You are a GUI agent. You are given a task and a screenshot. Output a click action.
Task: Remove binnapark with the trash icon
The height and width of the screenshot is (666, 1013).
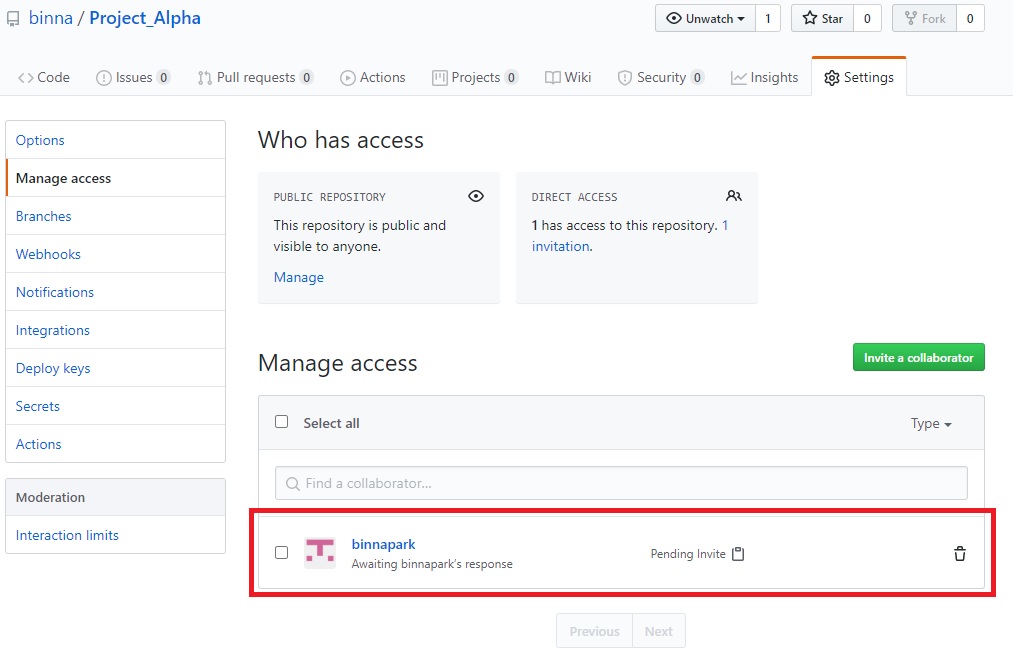click(960, 554)
